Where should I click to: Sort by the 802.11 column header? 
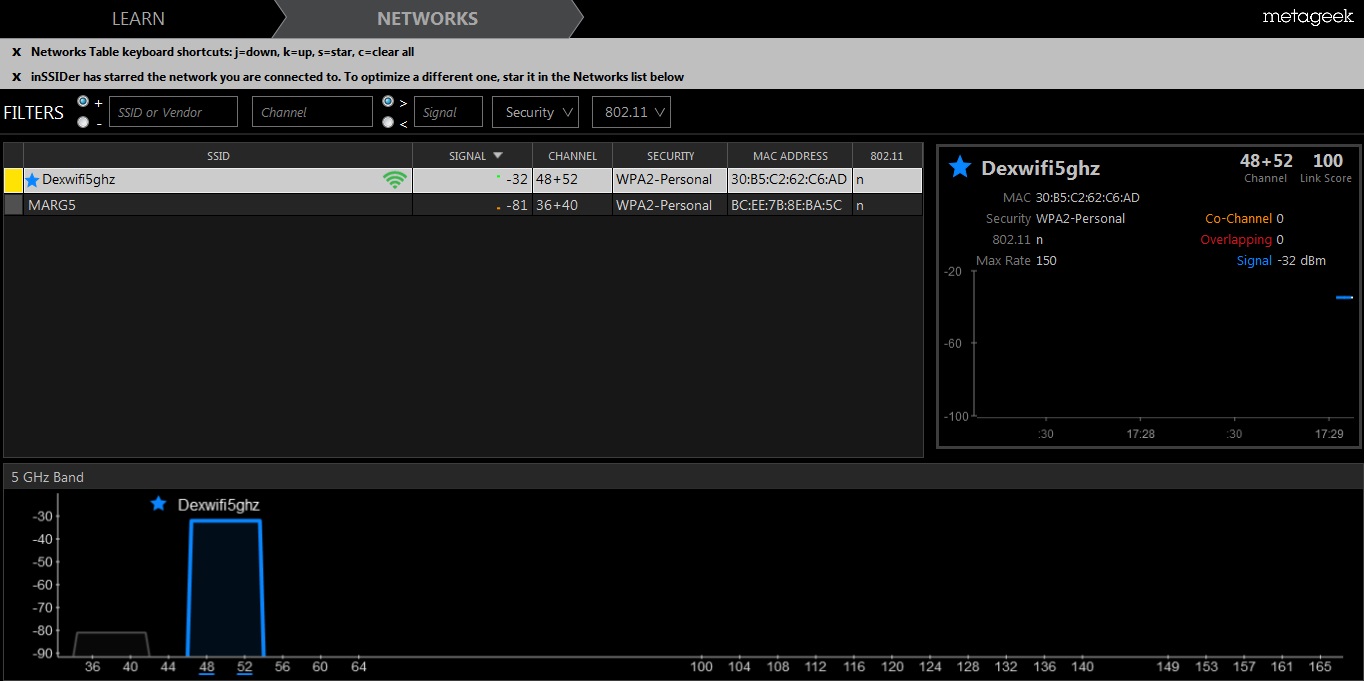[x=887, y=156]
